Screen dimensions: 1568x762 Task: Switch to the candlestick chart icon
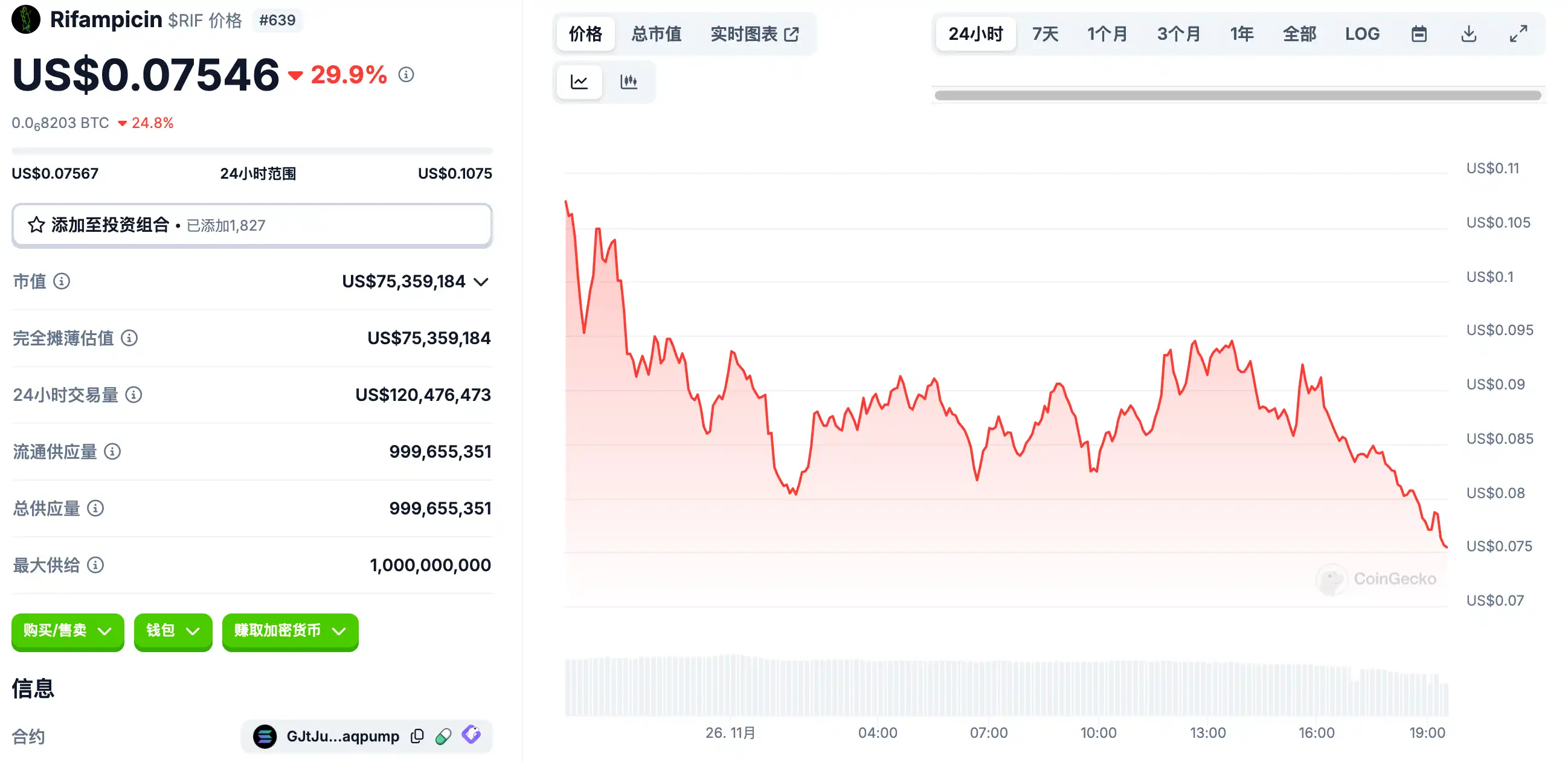[x=629, y=82]
